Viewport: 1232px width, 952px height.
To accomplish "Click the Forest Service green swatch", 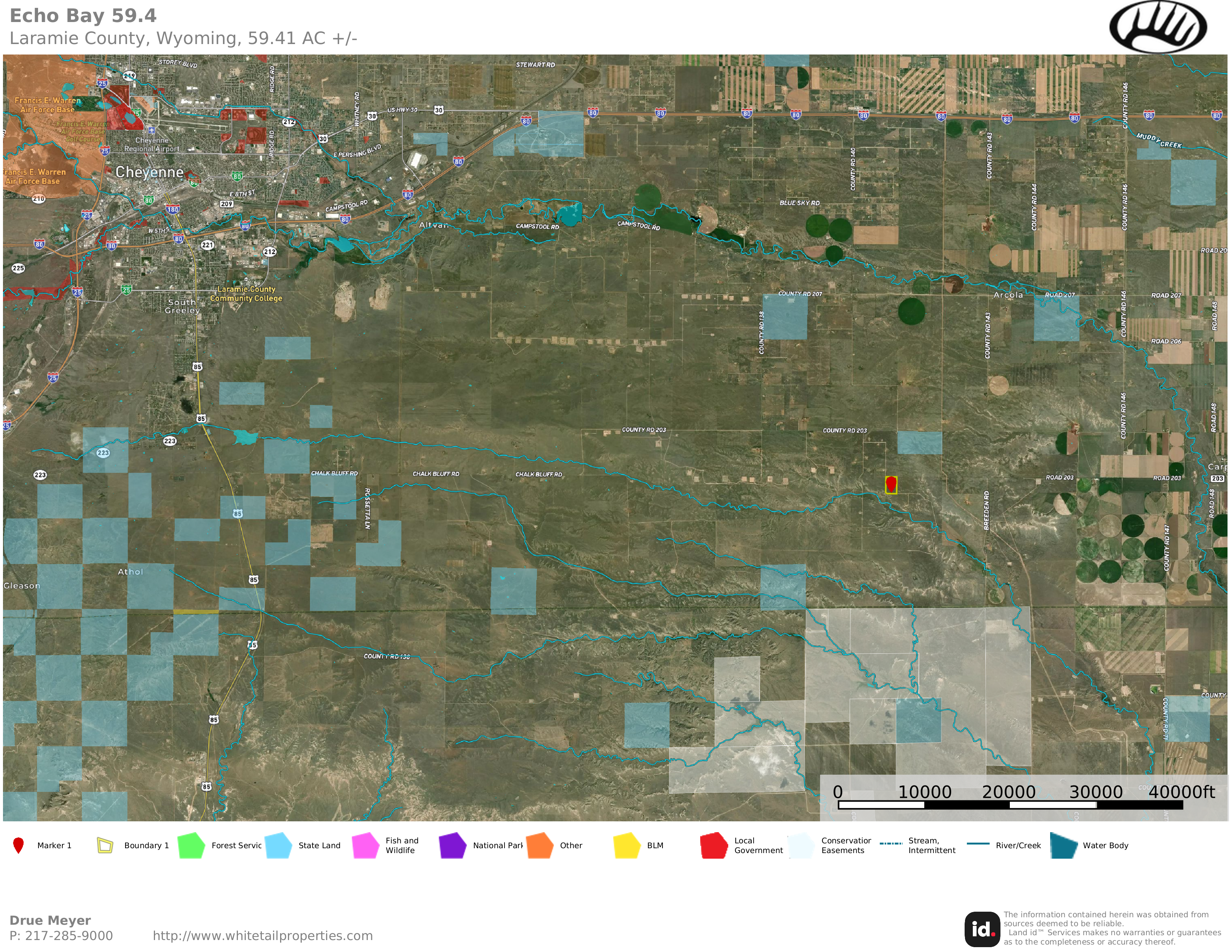I will pos(191,845).
